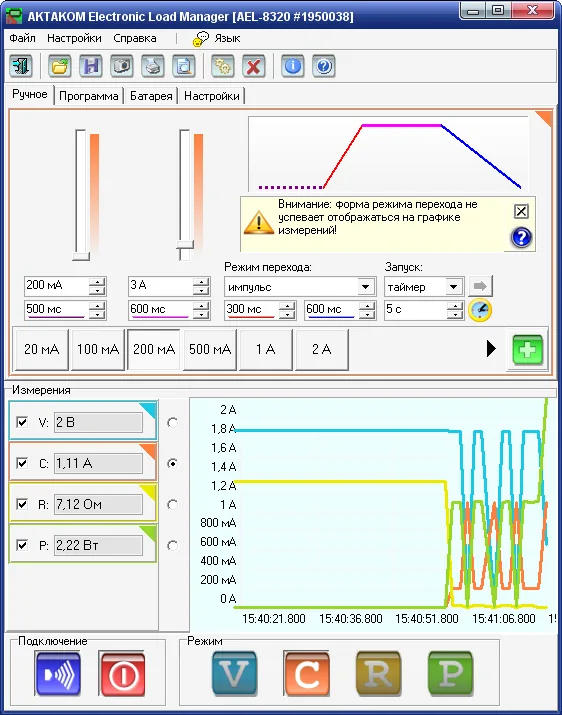Open the Файл menu
Viewport: 562px width, 715px height.
point(22,38)
